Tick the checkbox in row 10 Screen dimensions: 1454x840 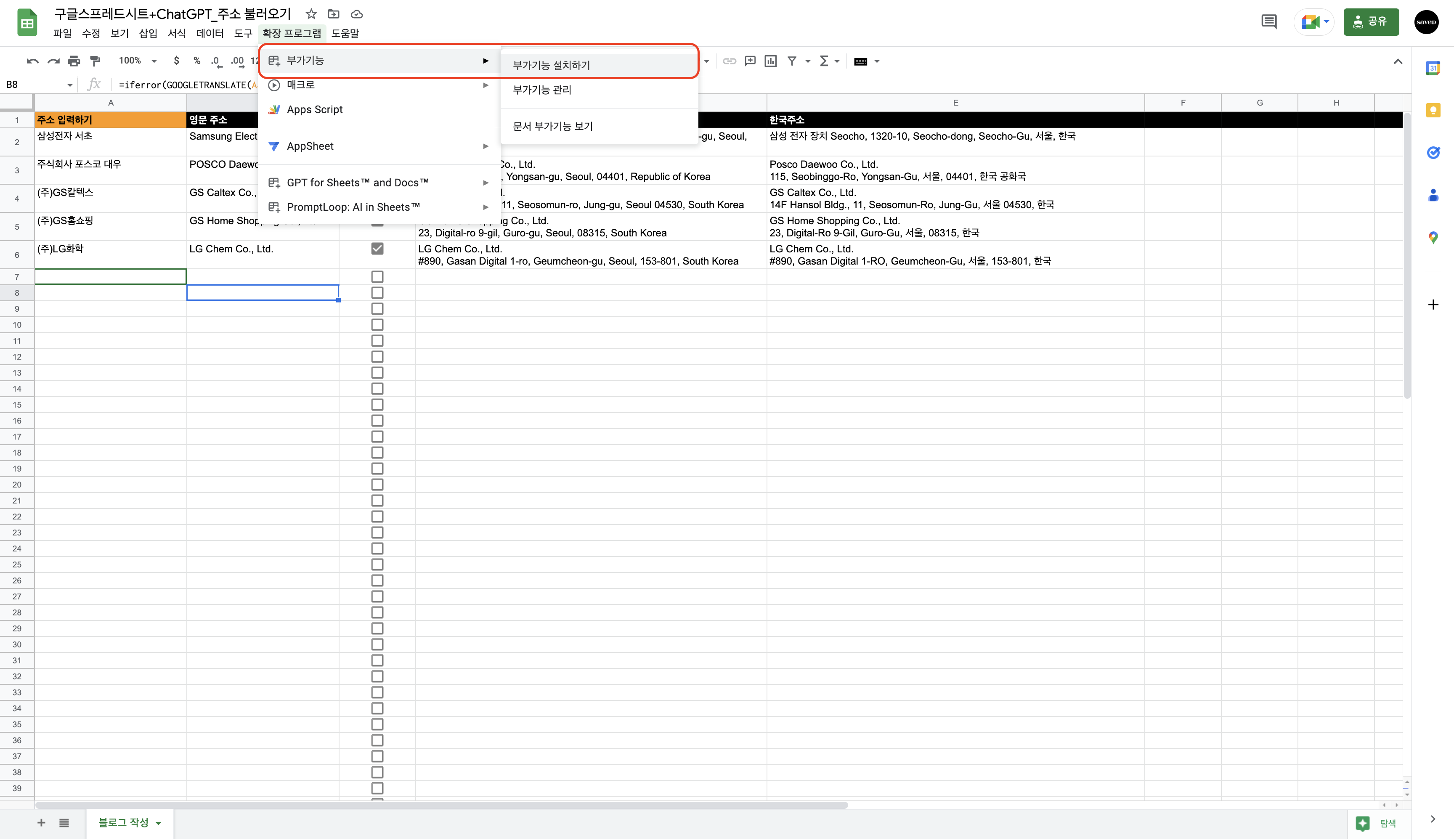[x=377, y=325]
